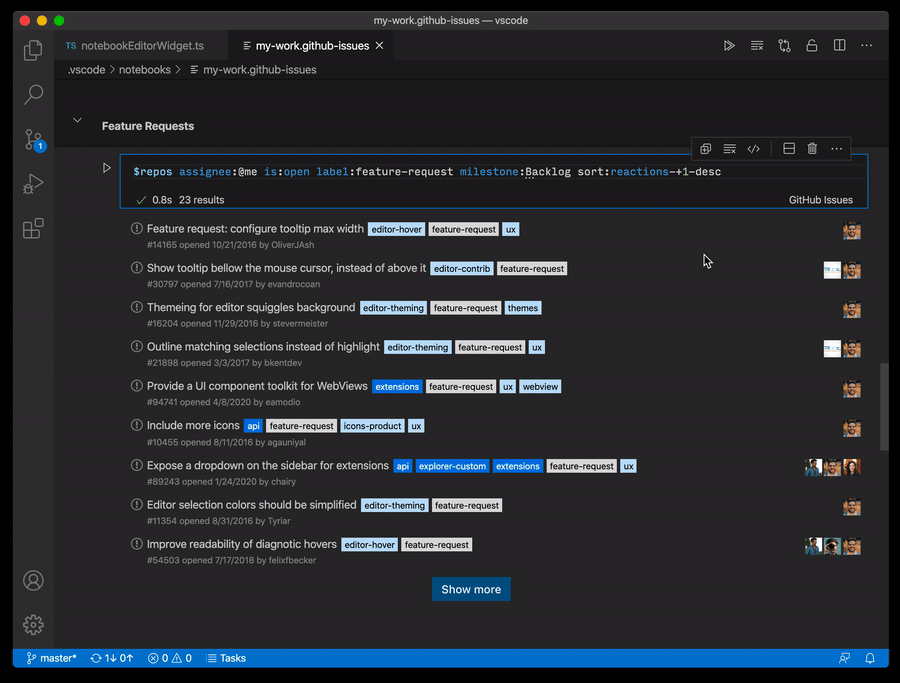Image resolution: width=900 pixels, height=683 pixels.
Task: Open issue Editor selection colors should be simplified
Action: coord(251,505)
